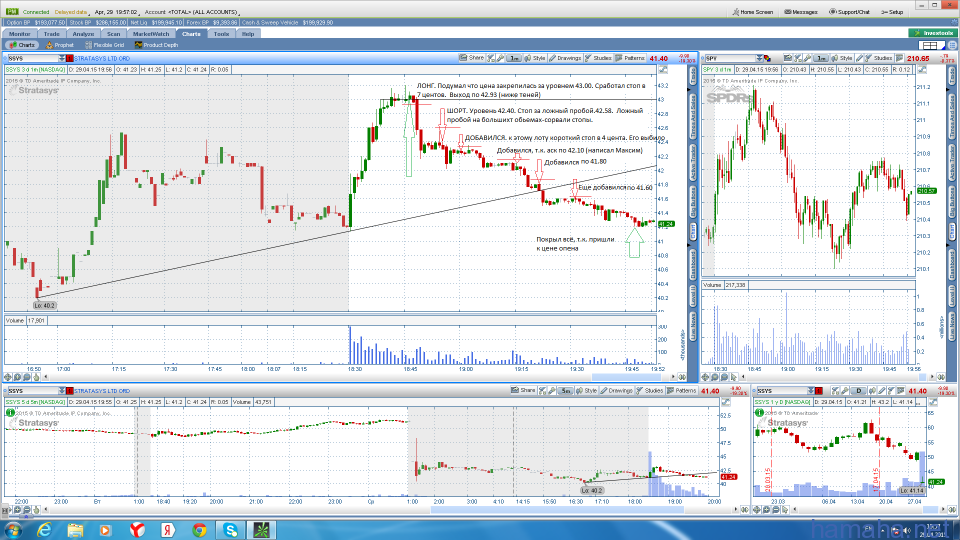The height and width of the screenshot is (540, 960).
Task: Click horizontal scrollbar thumb of SSYS 5m chart
Action: tap(557, 509)
